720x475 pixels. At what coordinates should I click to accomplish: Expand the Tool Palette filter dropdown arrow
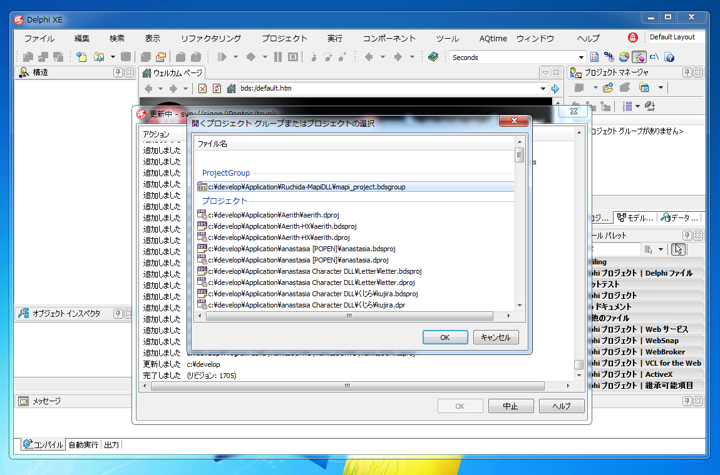click(660, 249)
